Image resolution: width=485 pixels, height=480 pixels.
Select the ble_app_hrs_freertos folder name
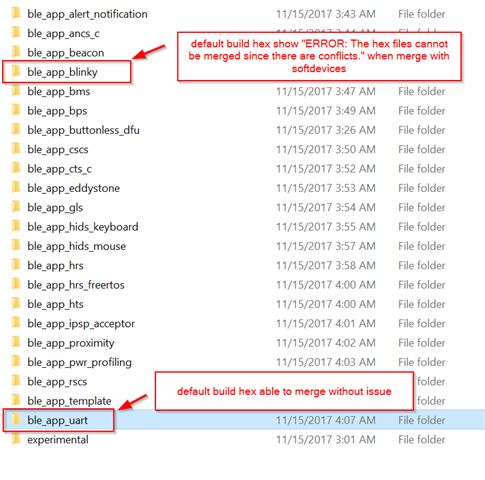(76, 285)
